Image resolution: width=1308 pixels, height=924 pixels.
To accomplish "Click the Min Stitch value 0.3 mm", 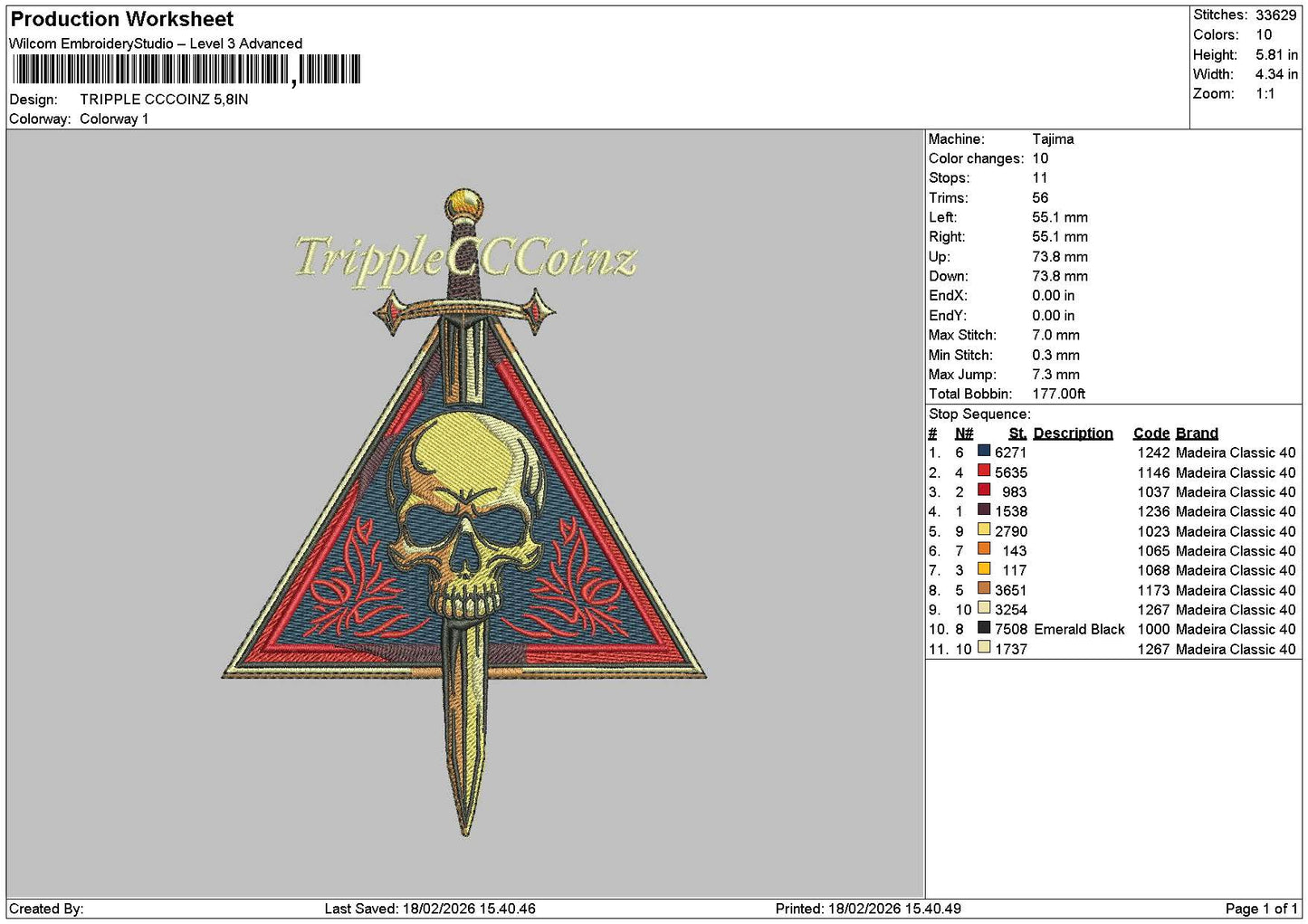I will [x=1055, y=355].
